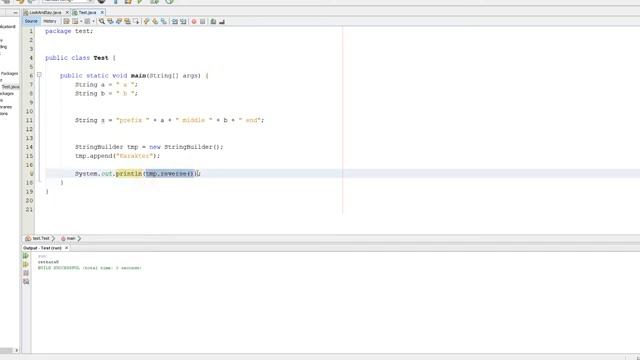The width and height of the screenshot is (640, 360).
Task: Close the LookAndSay.java tab
Action: 67,13
